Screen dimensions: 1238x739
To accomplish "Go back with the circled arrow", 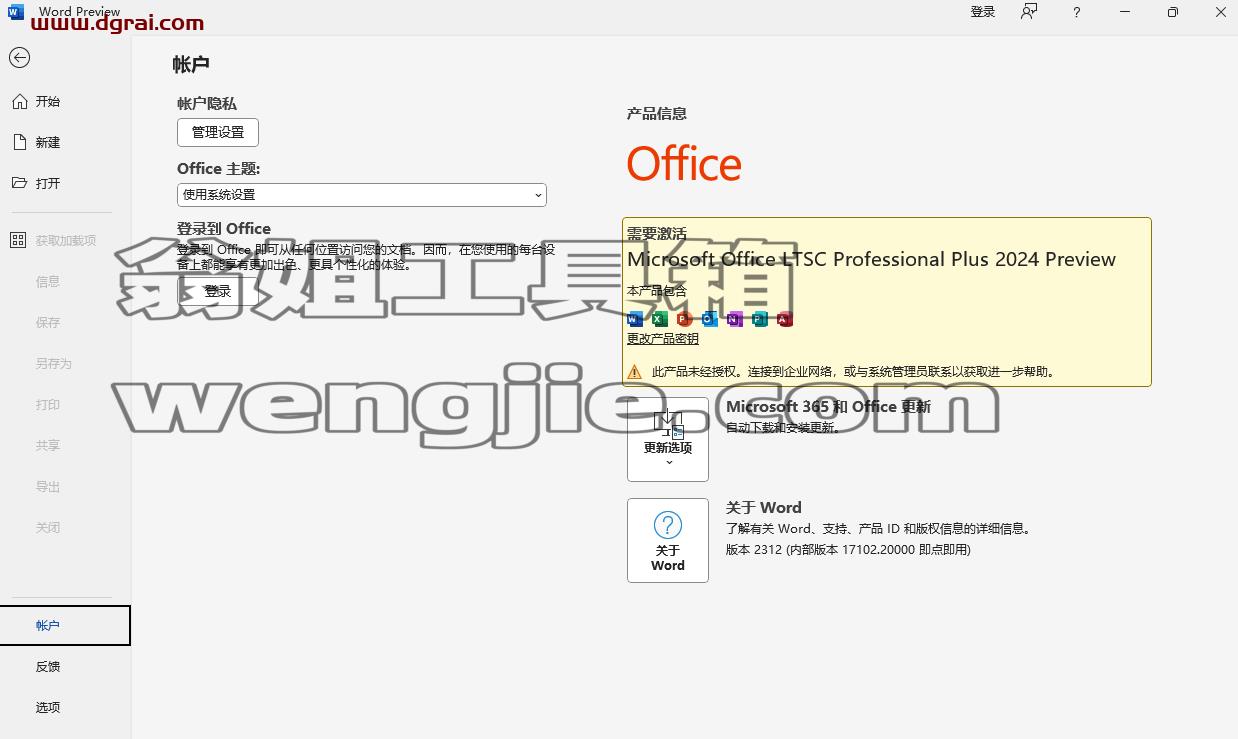I will 19,58.
